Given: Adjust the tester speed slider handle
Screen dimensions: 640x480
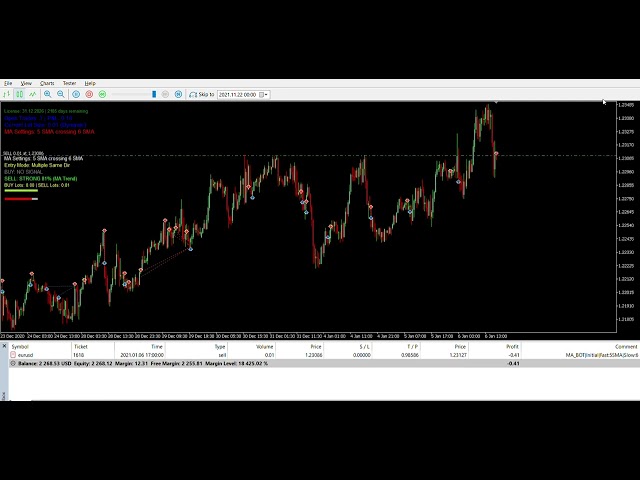Looking at the screenshot, I should [154, 94].
